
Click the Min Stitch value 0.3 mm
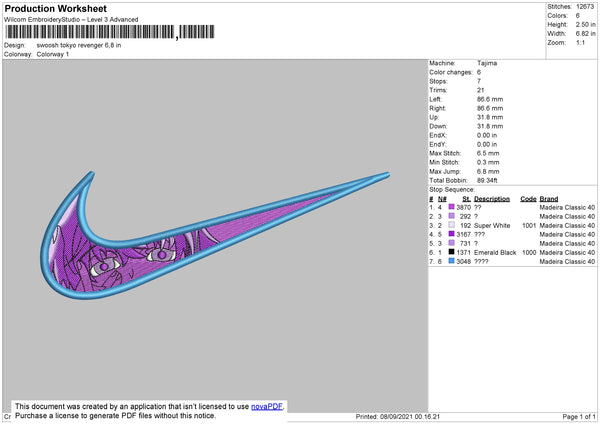pyautogui.click(x=488, y=163)
